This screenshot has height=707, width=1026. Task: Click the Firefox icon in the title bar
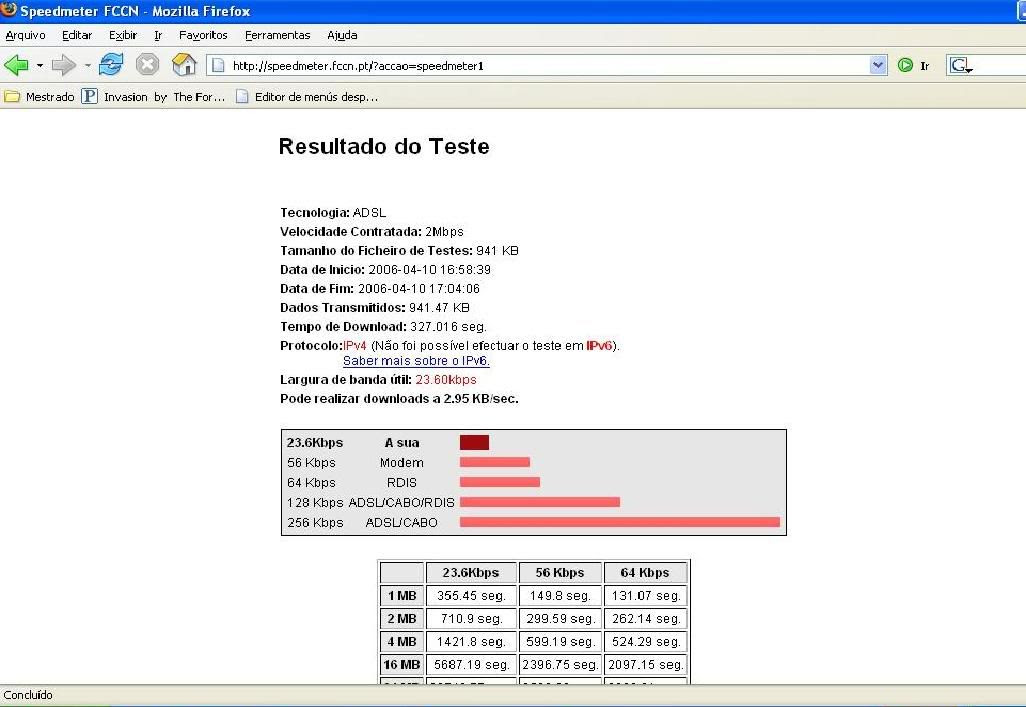point(9,10)
